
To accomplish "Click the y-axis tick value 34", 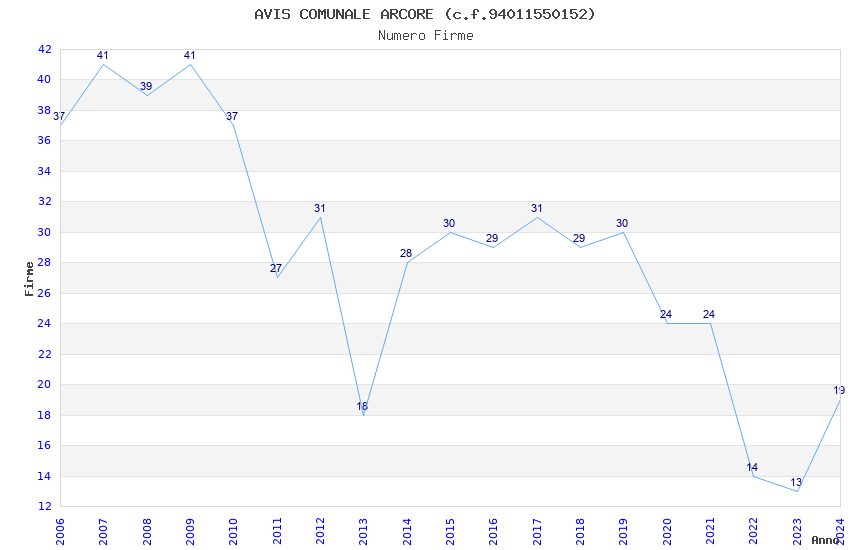I will point(44,171).
